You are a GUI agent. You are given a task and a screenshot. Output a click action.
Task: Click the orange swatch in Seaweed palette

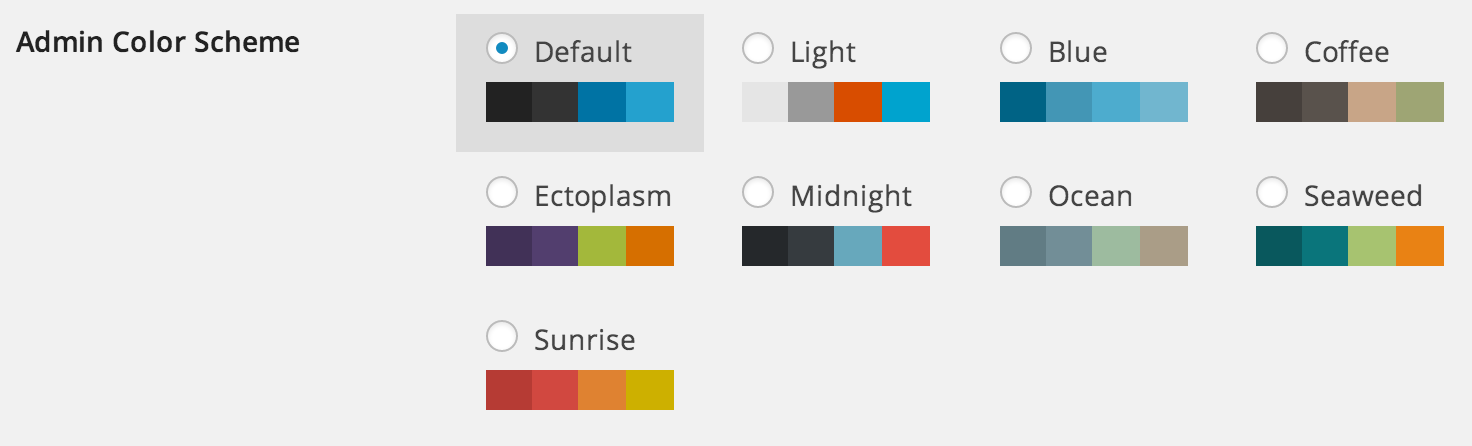coord(1420,246)
